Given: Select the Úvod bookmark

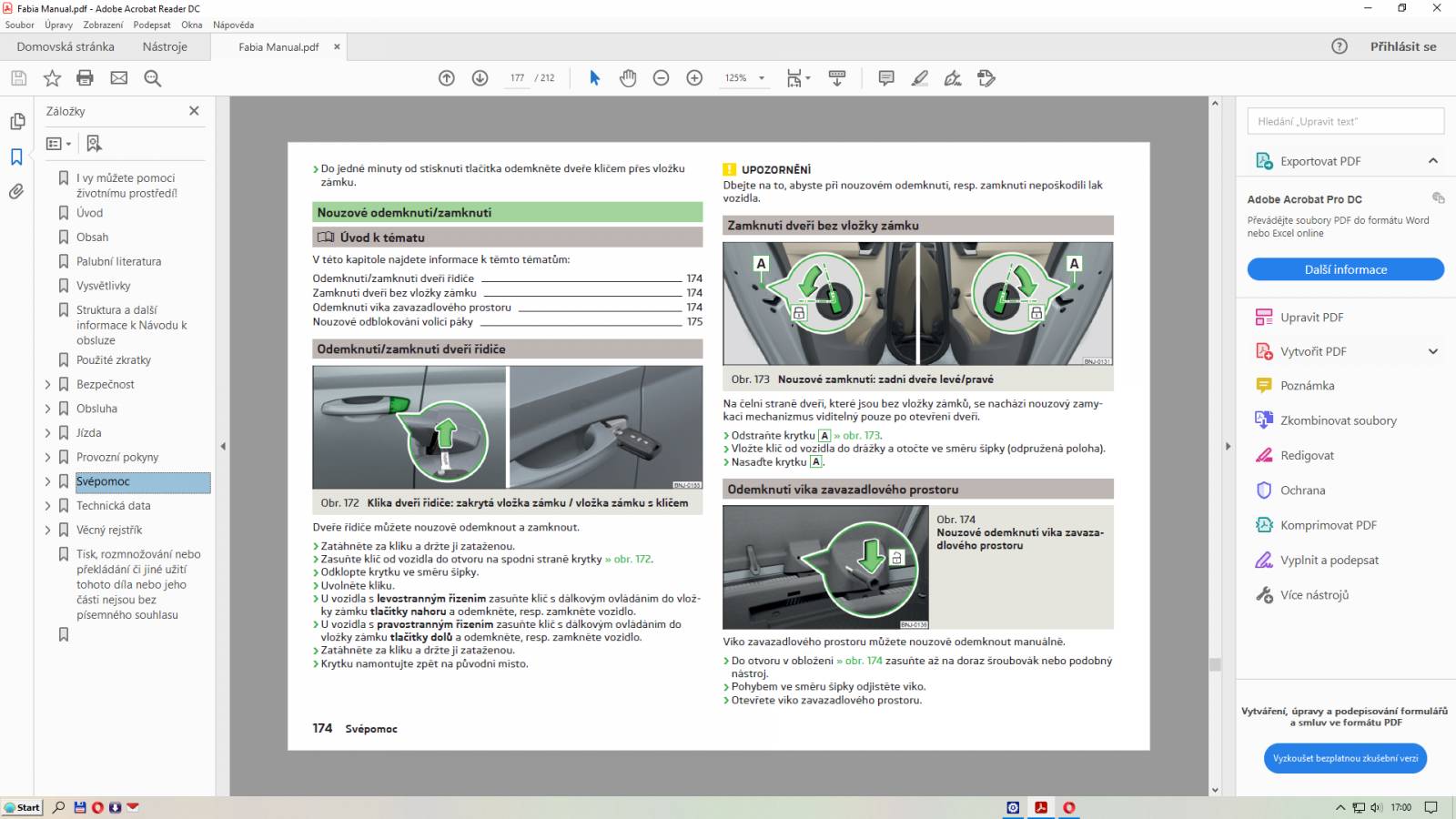Looking at the screenshot, I should click(89, 213).
